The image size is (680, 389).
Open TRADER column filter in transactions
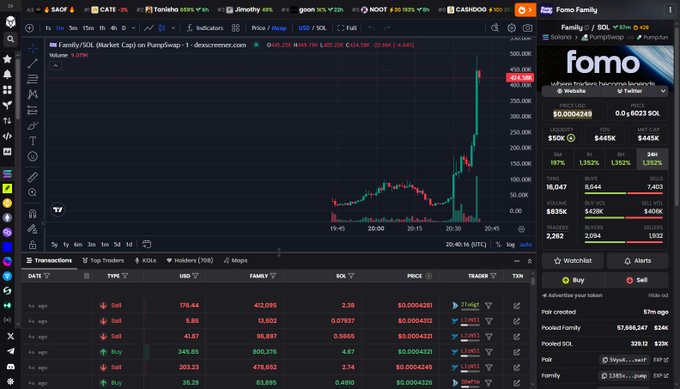[493, 276]
